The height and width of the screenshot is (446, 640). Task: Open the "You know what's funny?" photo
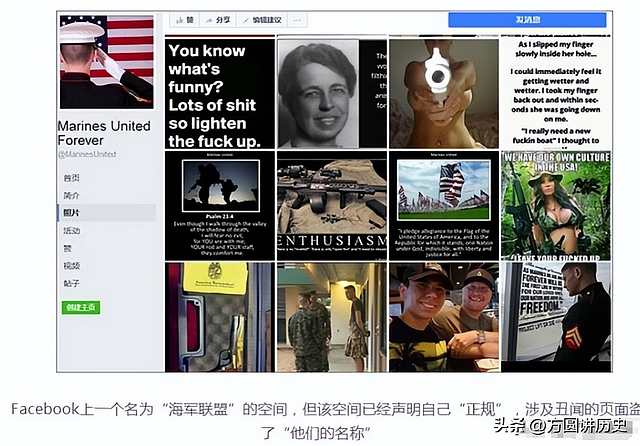[220, 93]
